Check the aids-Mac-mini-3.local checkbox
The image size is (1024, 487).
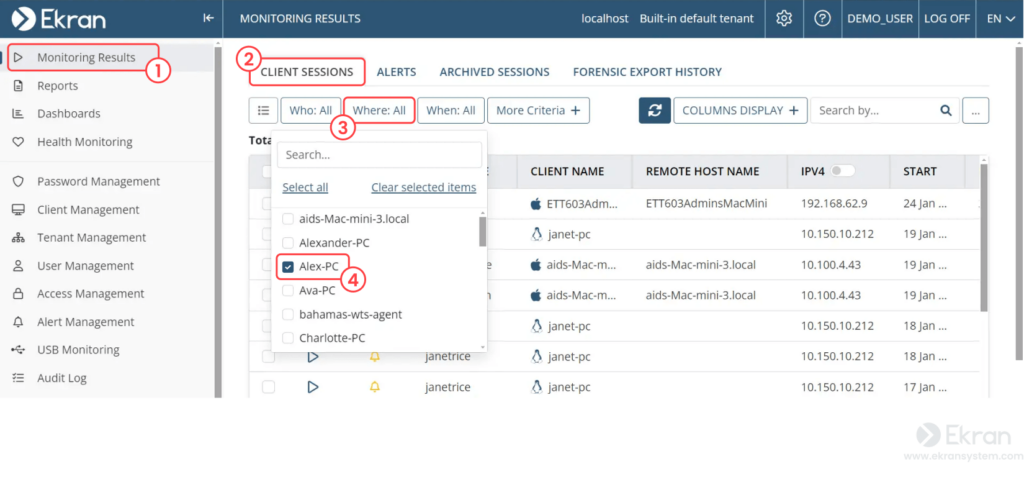click(x=287, y=219)
